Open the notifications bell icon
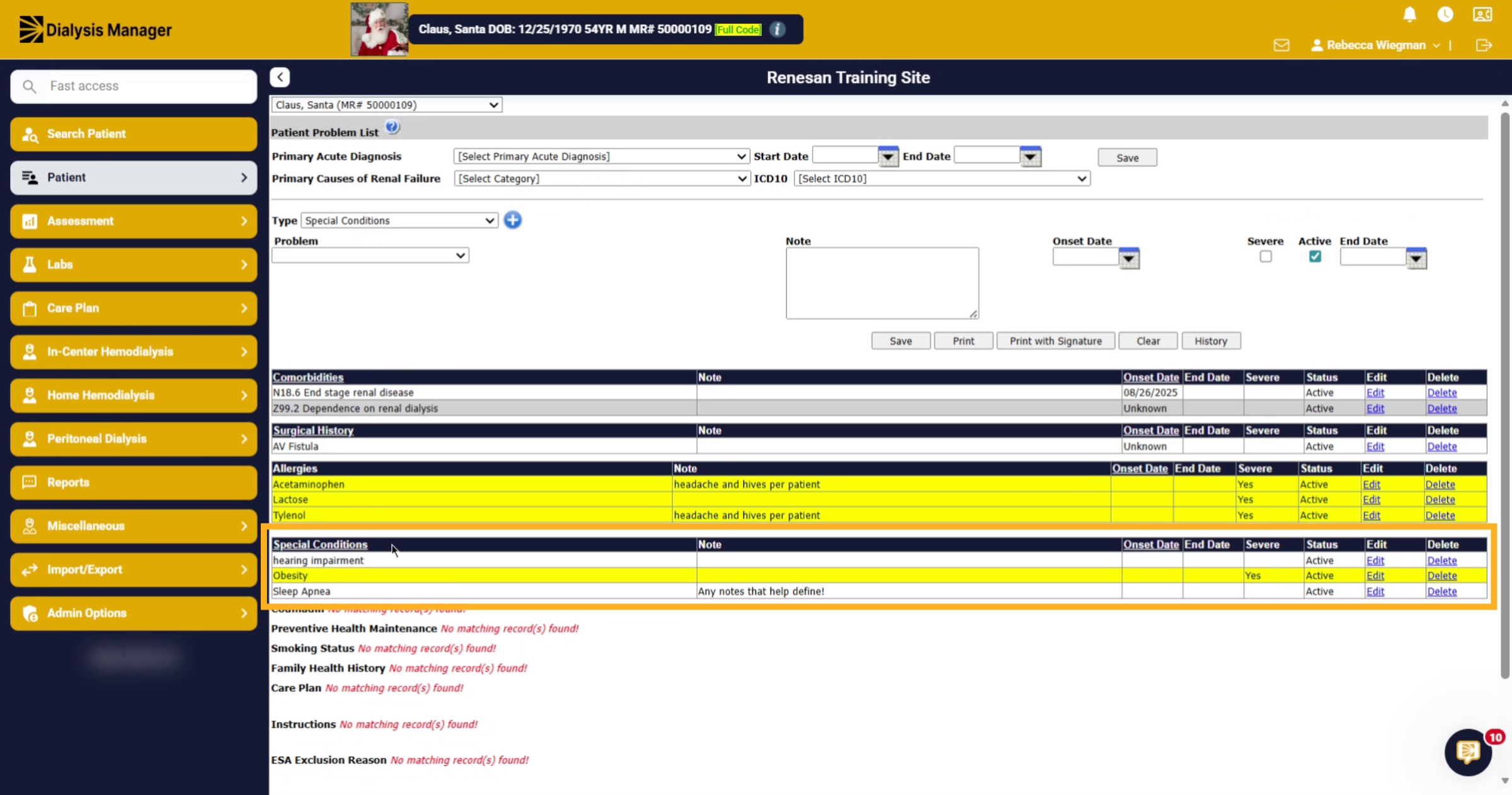Screen dimensions: 1512x795 (1409, 14)
